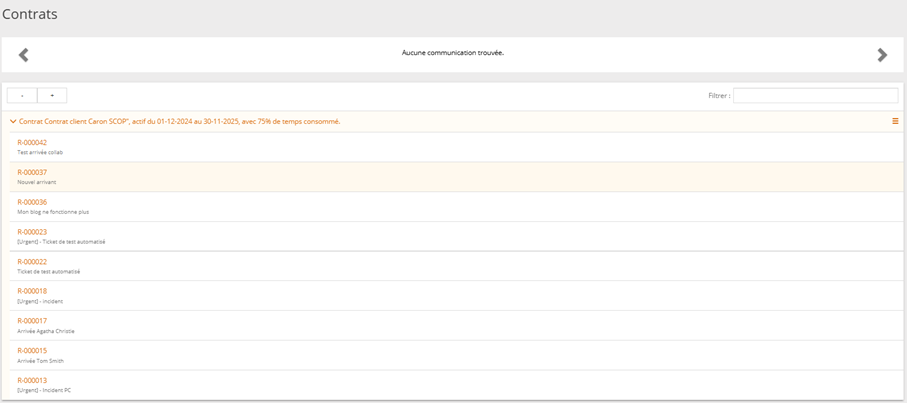Click the previous communication left arrow
The height and width of the screenshot is (403, 907).
(x=24, y=55)
